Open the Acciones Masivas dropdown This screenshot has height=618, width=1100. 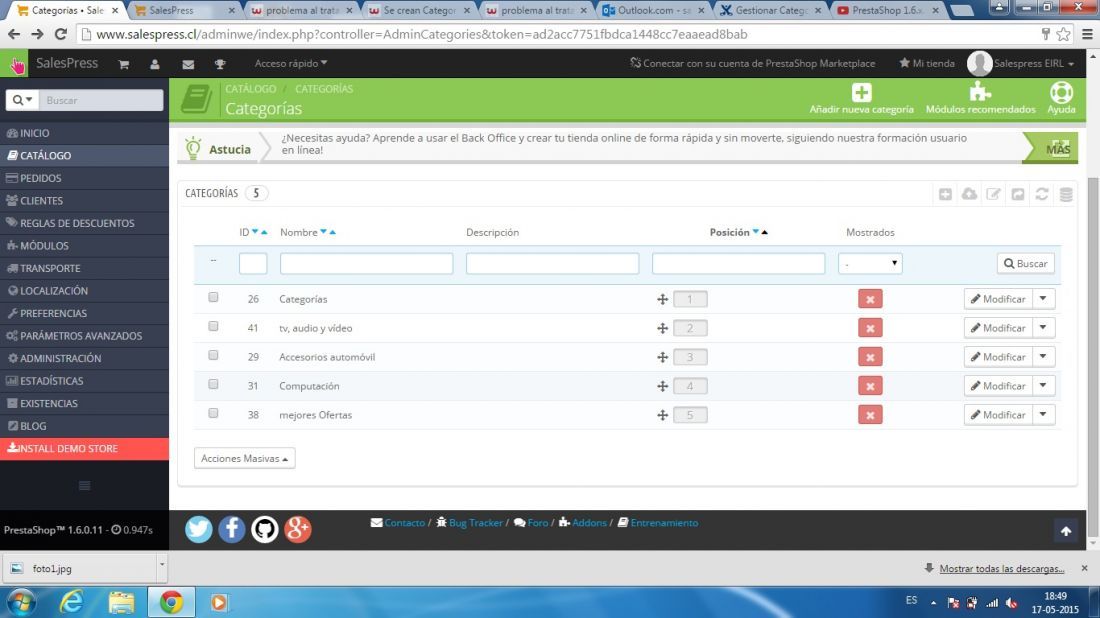pos(244,458)
